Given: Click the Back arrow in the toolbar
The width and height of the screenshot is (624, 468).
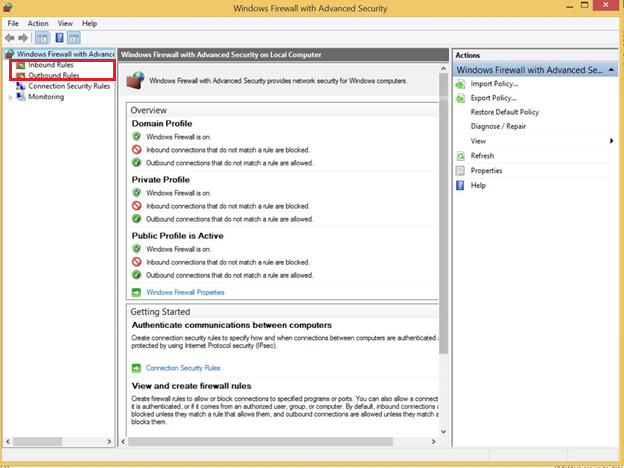Looking at the screenshot, I should coord(10,38).
